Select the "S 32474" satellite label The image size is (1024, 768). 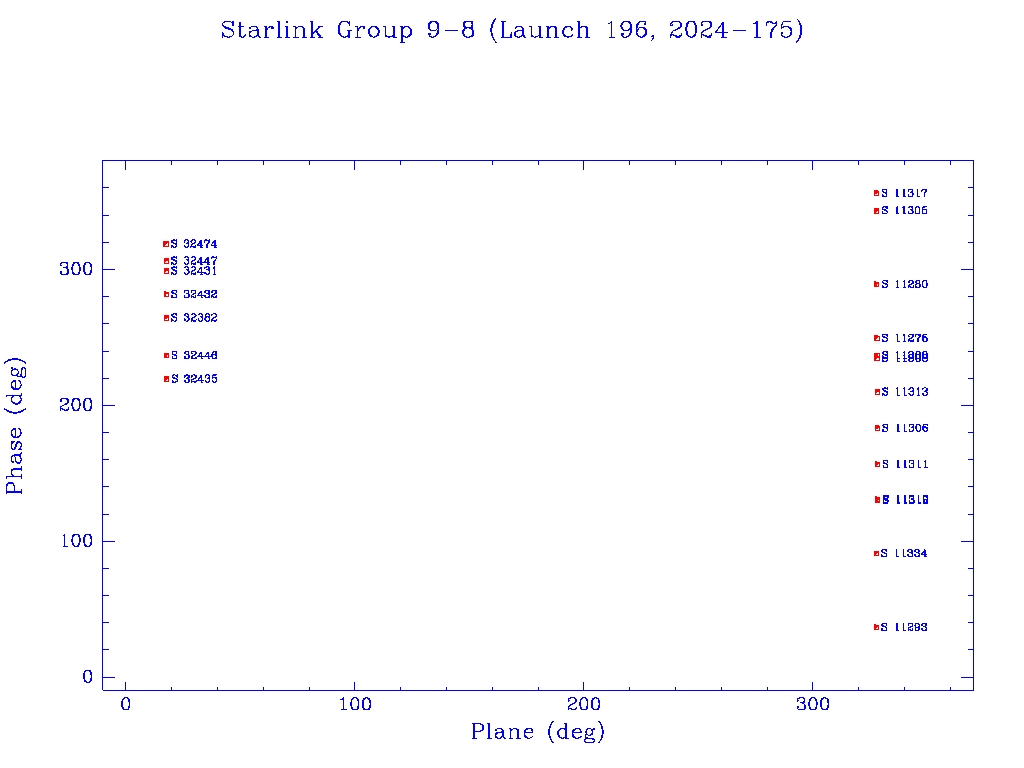(x=194, y=244)
